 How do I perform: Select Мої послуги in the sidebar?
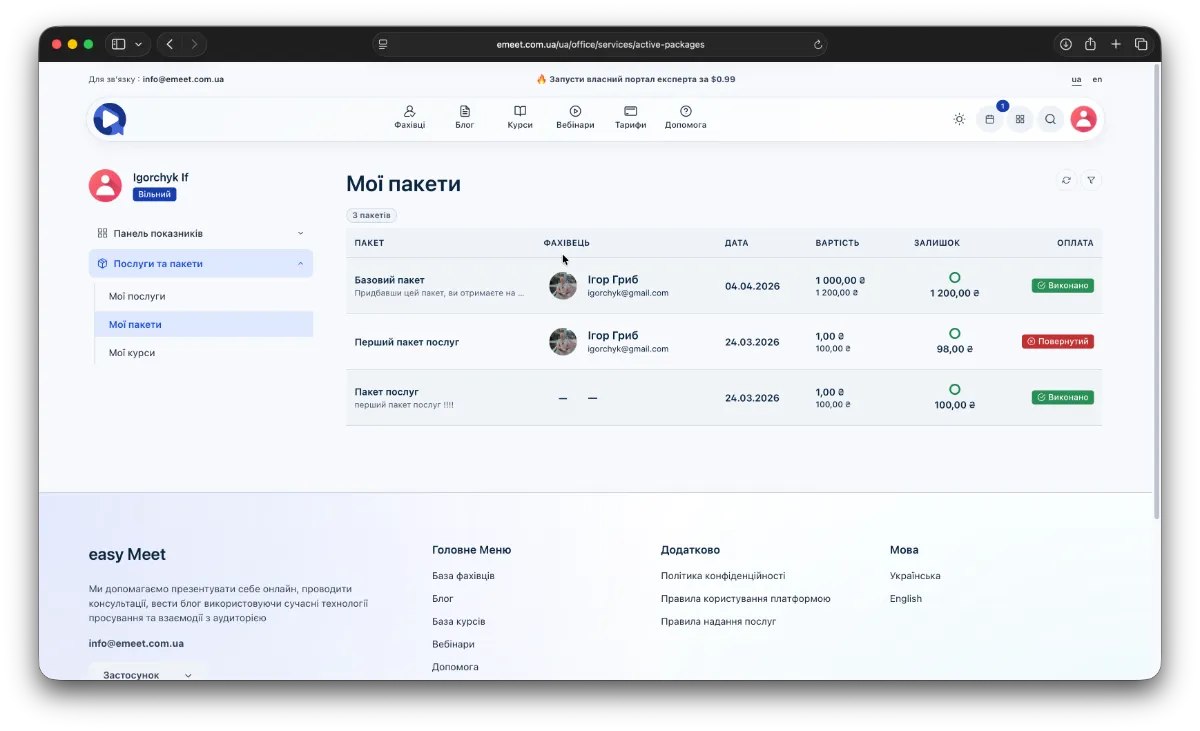click(137, 296)
